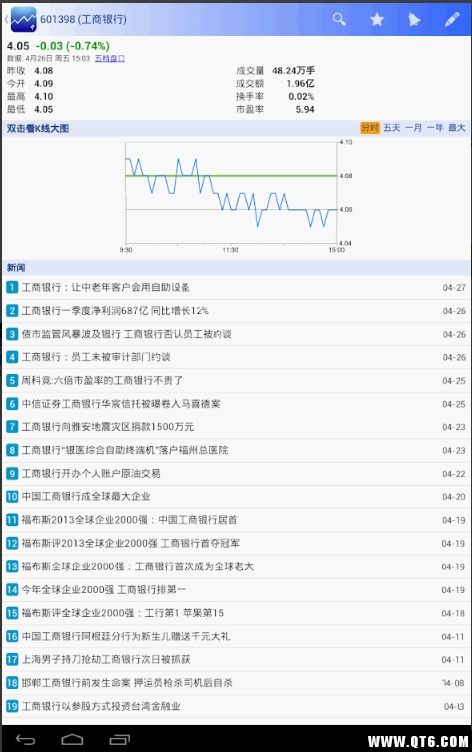Open news 4 员工未被审计部门约谈
Image resolution: width=472 pixels, height=752 pixels.
pyautogui.click(x=236, y=357)
